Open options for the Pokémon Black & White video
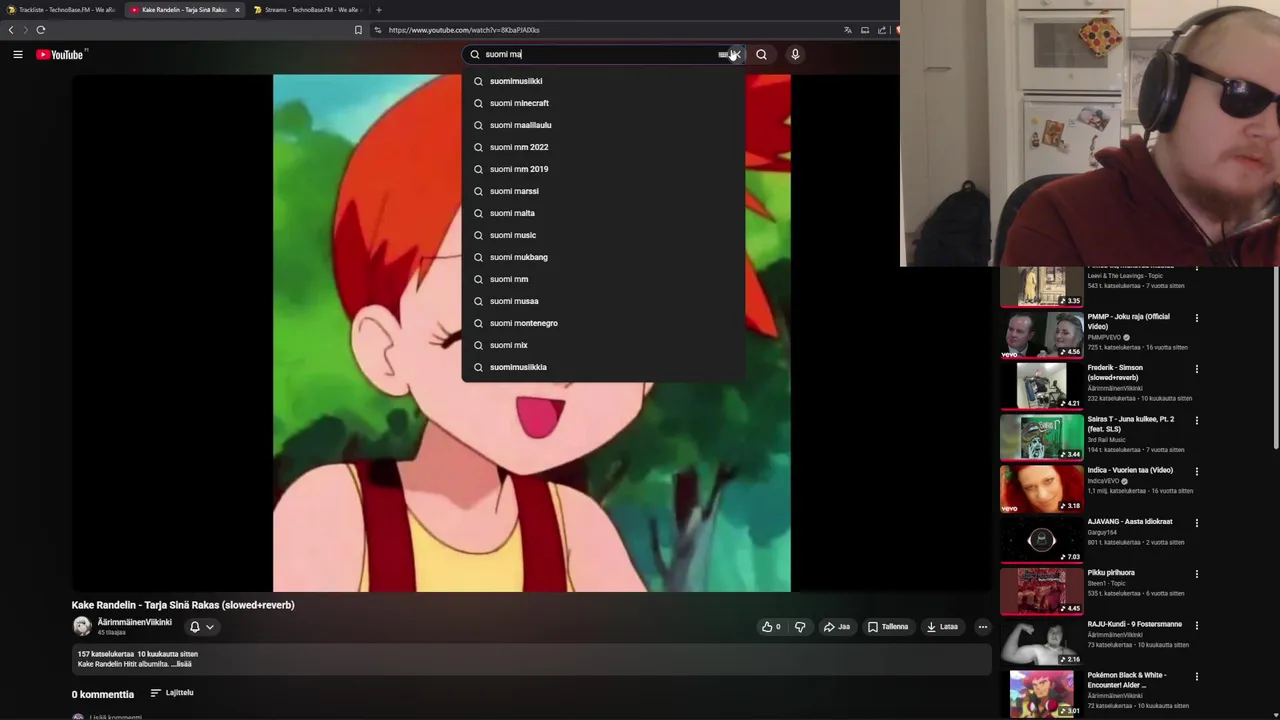This screenshot has height=720, width=1280. [x=1196, y=677]
